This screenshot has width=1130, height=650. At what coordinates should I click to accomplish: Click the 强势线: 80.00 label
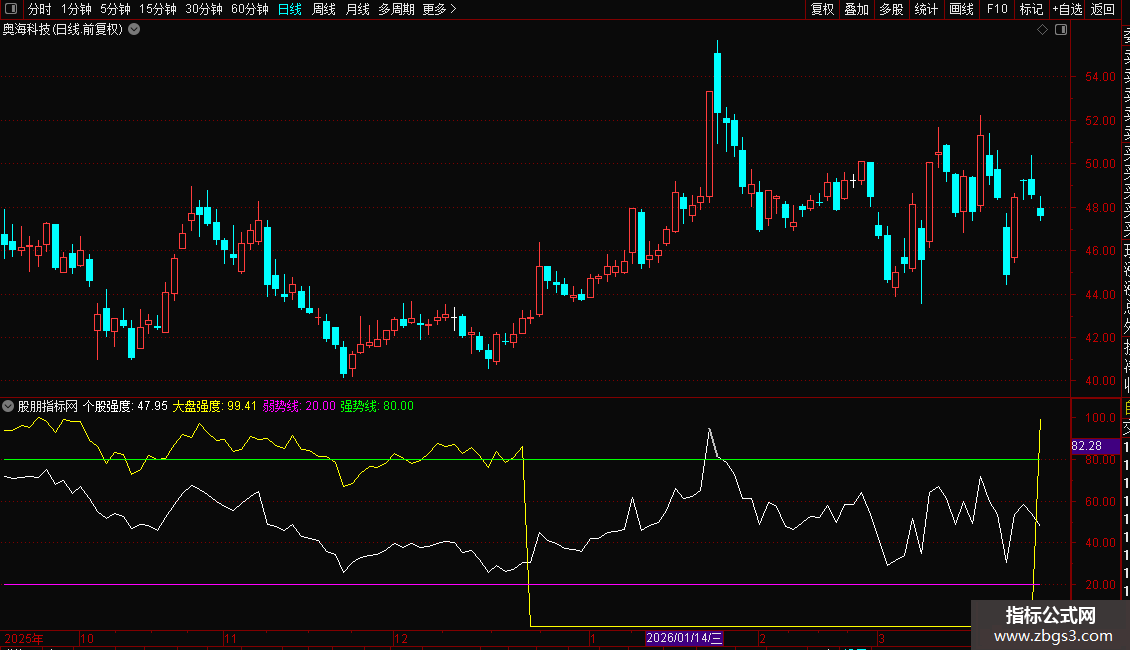(x=377, y=406)
